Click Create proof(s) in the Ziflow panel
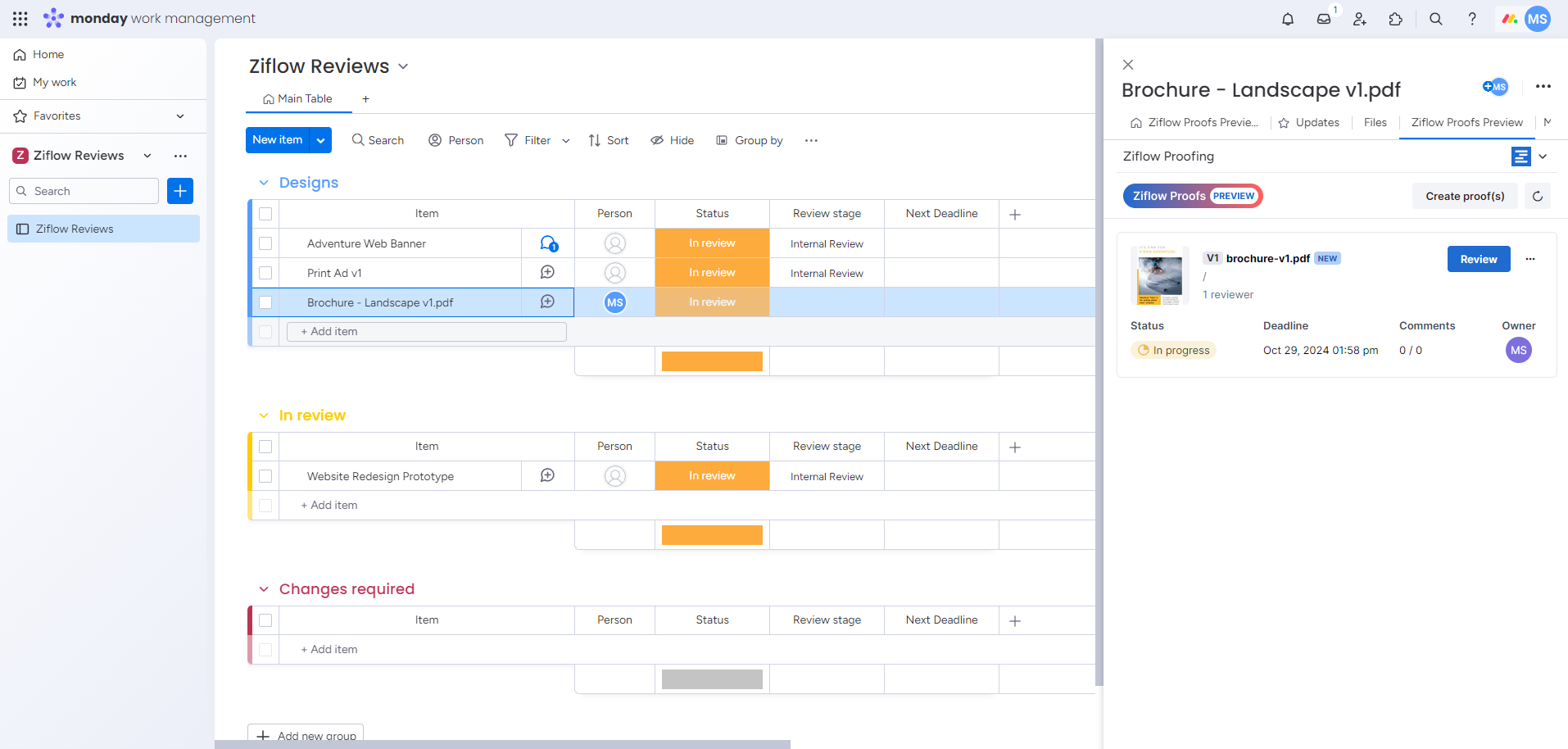The width and height of the screenshot is (1568, 749). click(1465, 196)
